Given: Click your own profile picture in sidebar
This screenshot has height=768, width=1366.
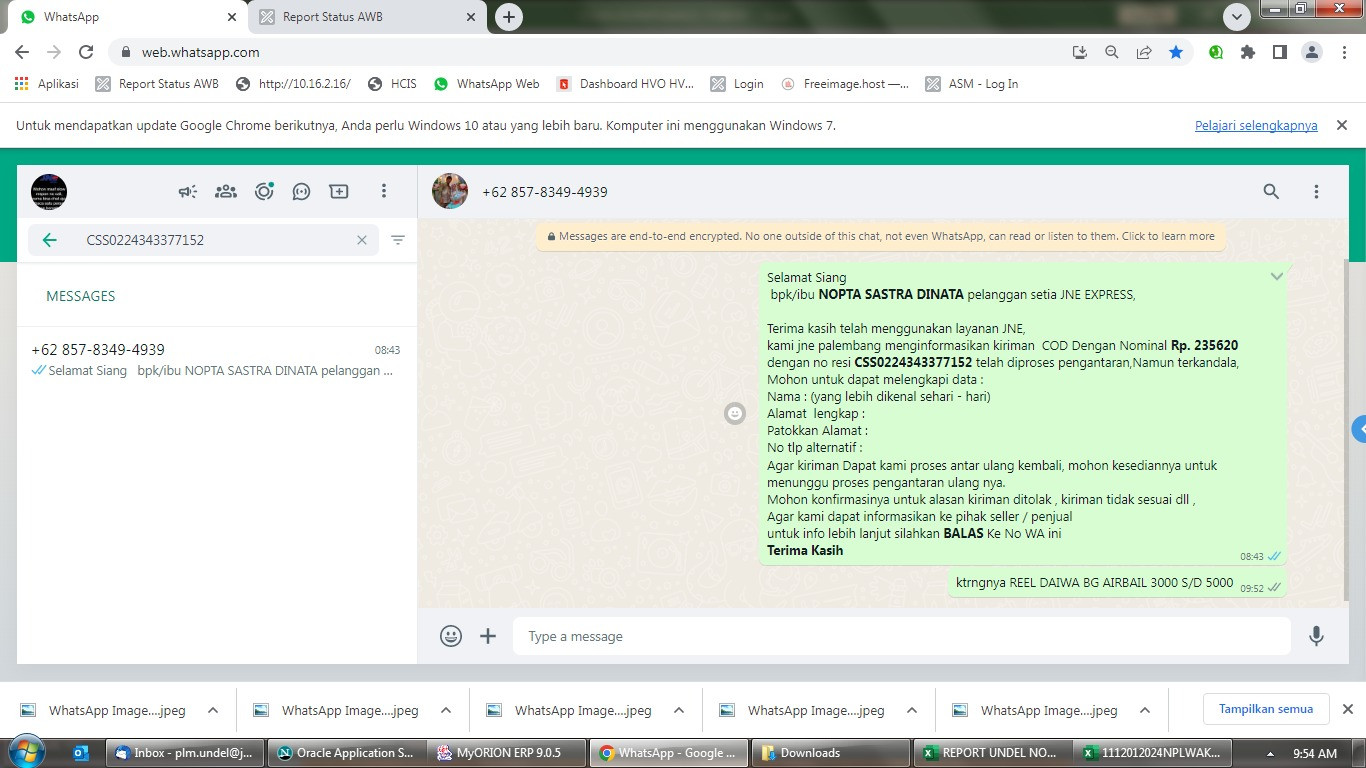Looking at the screenshot, I should click(x=49, y=191).
